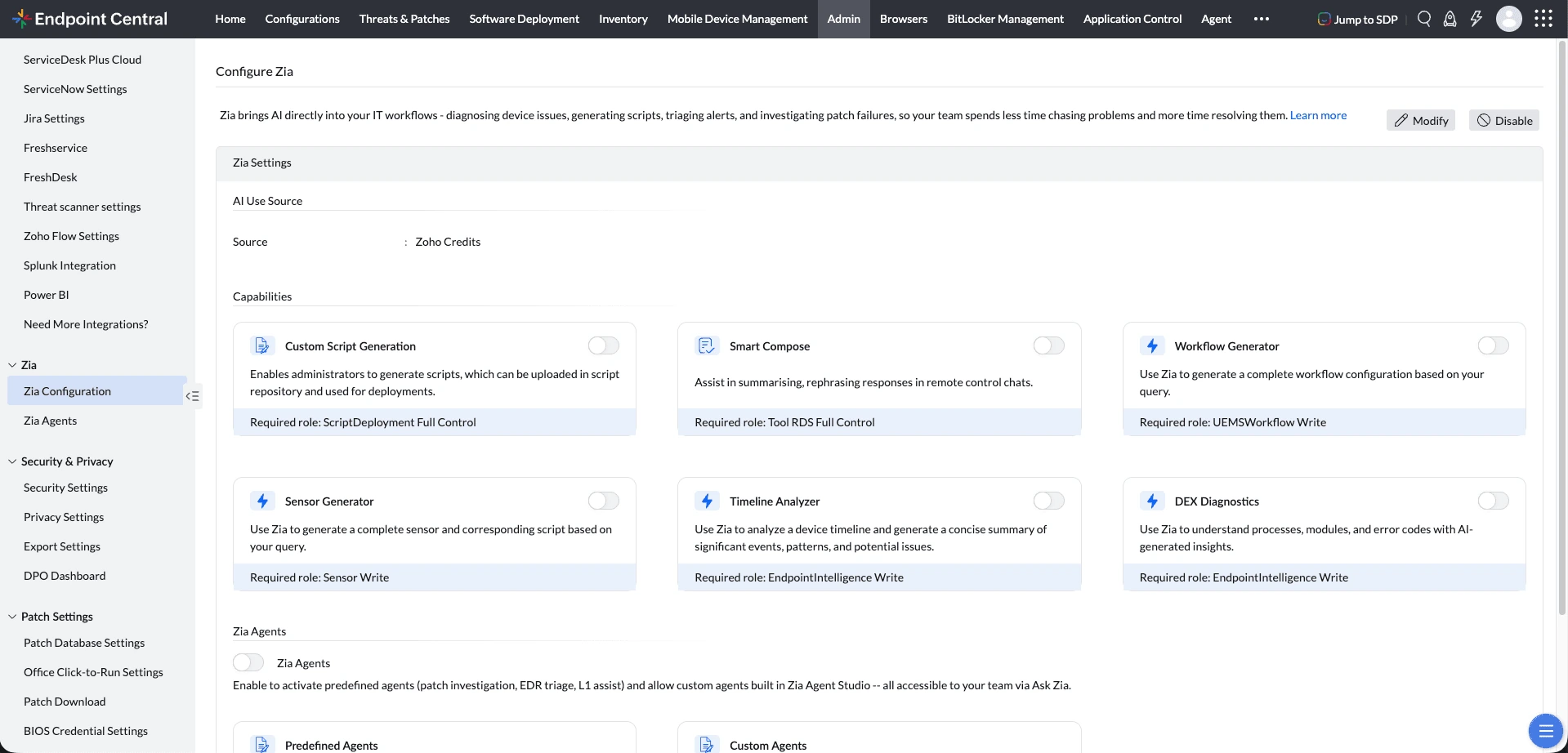
Task: Click the Smart Compose card icon
Action: 706,345
